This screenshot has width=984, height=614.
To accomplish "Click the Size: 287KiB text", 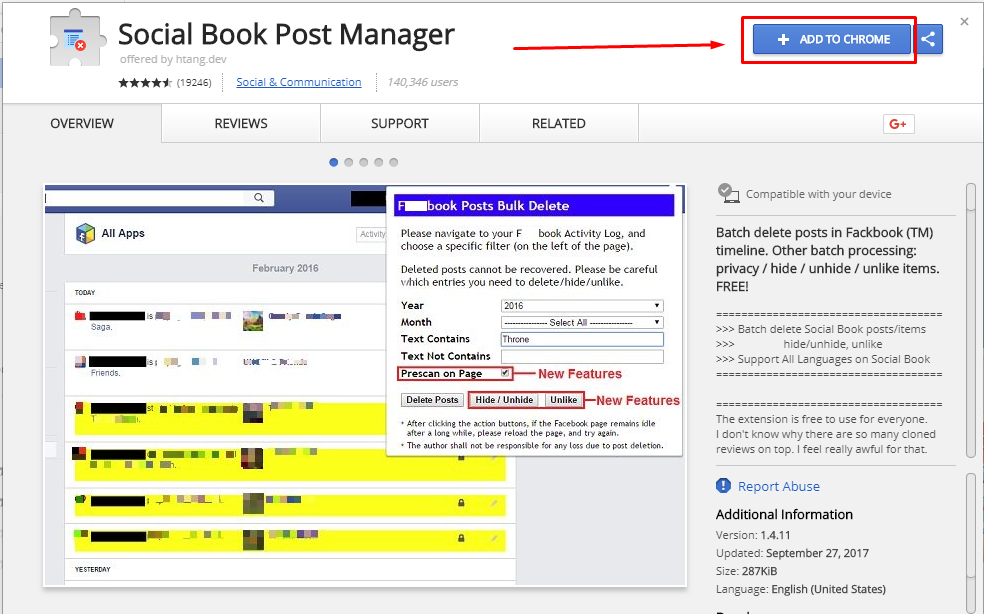I will click(747, 571).
